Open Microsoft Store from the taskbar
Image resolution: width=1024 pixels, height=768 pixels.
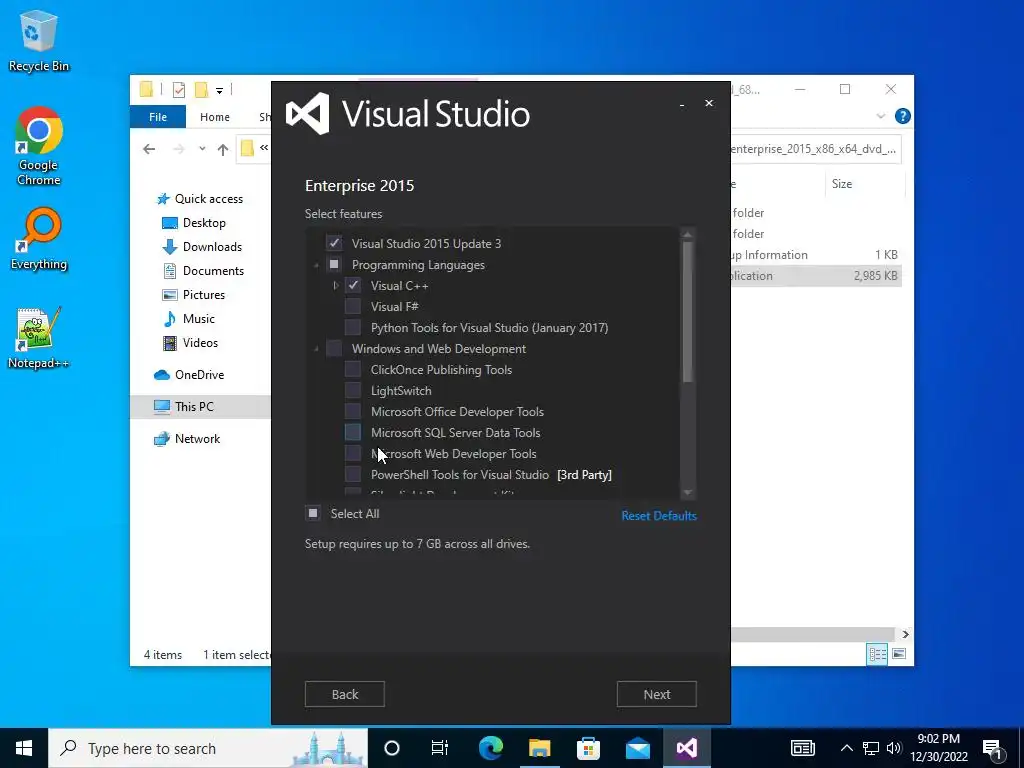coord(588,748)
